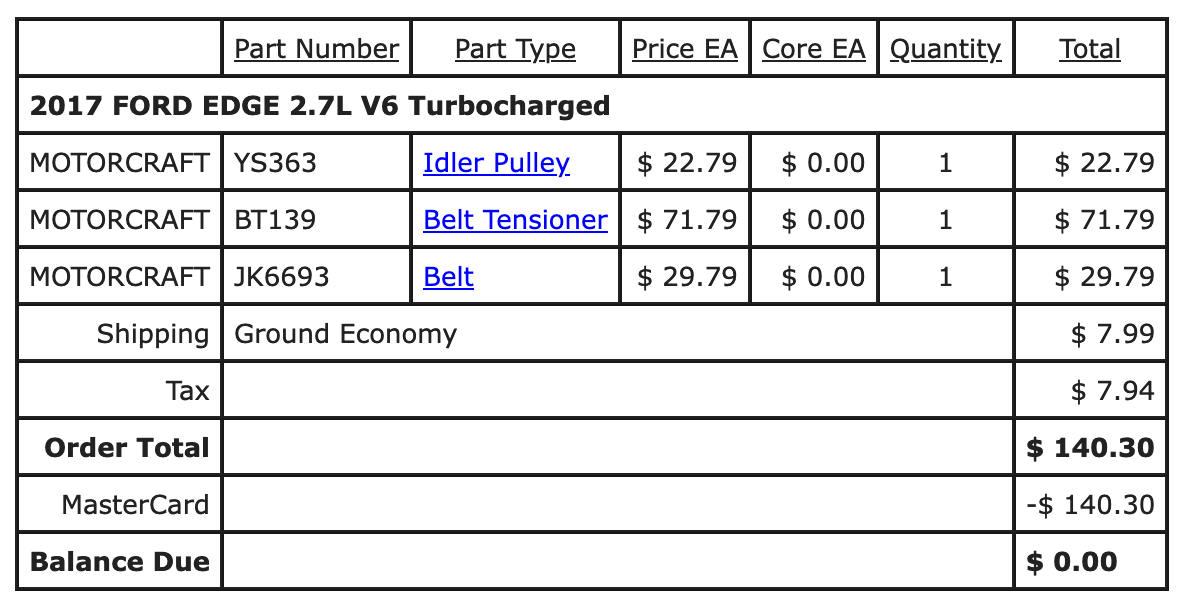The width and height of the screenshot is (1192, 608).
Task: Select part number BT139
Action: (x=274, y=220)
